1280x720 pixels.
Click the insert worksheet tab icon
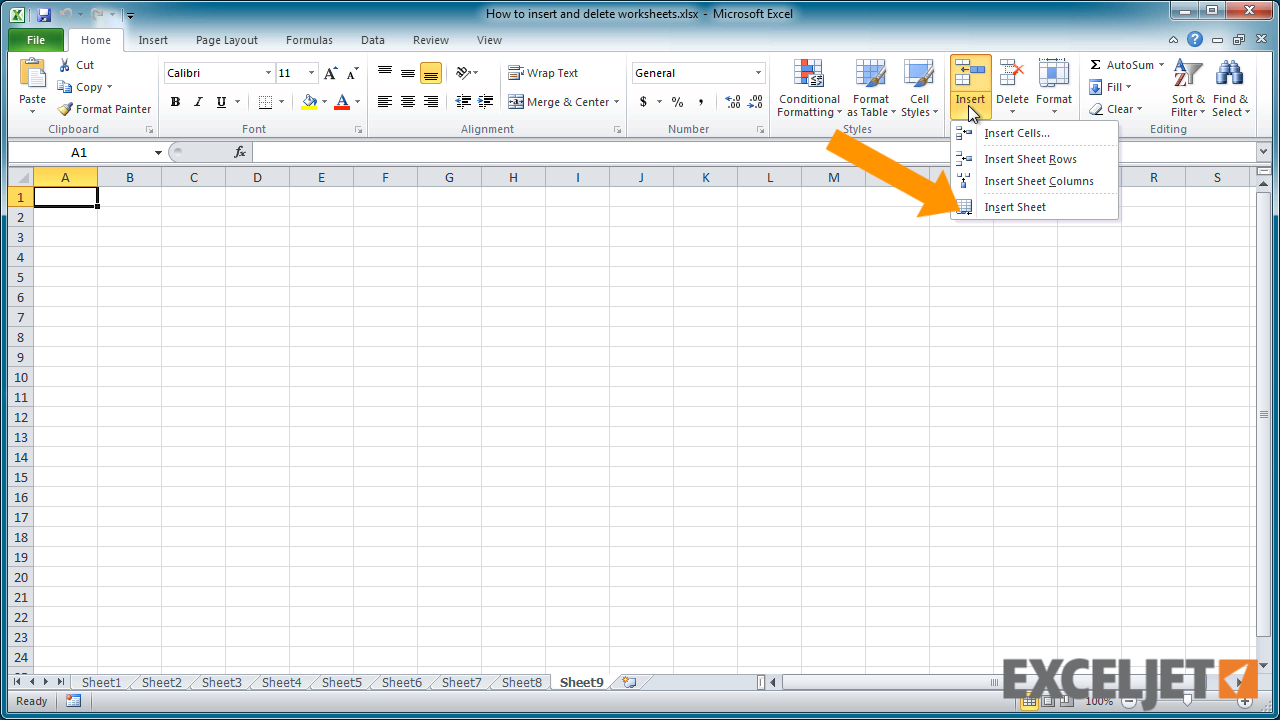(629, 682)
